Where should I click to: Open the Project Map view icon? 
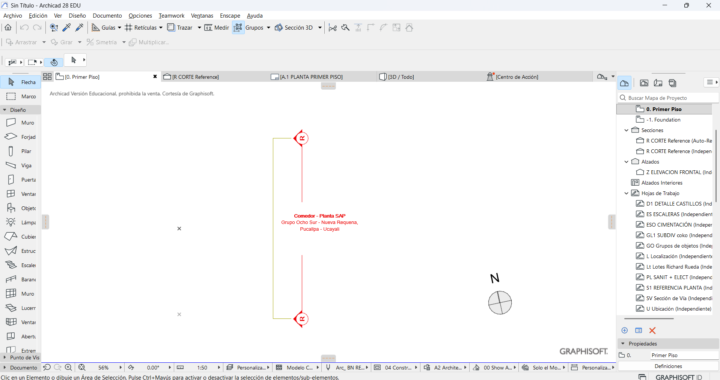tap(624, 83)
